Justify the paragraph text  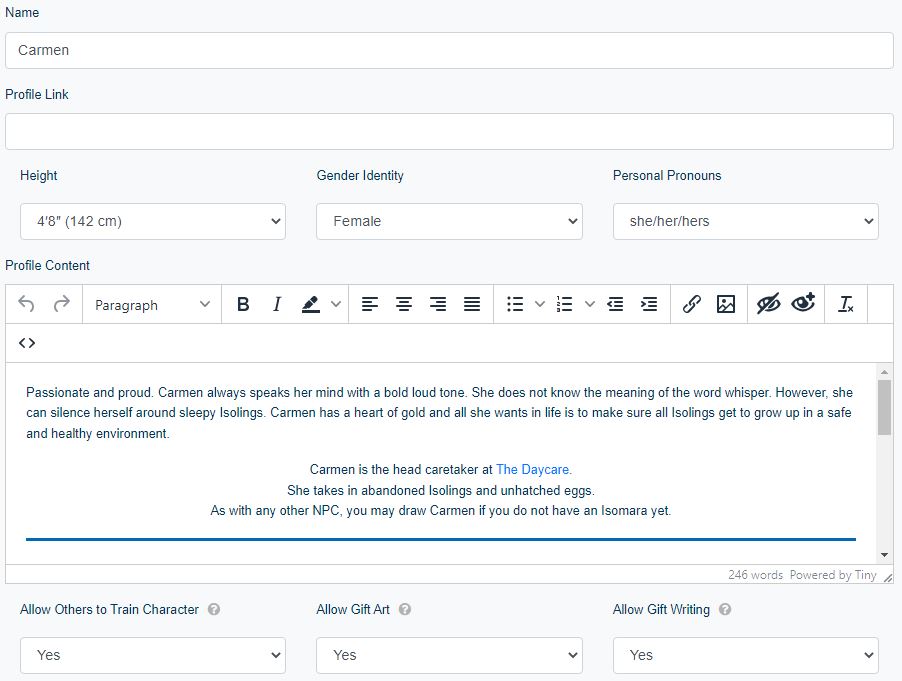coord(472,305)
